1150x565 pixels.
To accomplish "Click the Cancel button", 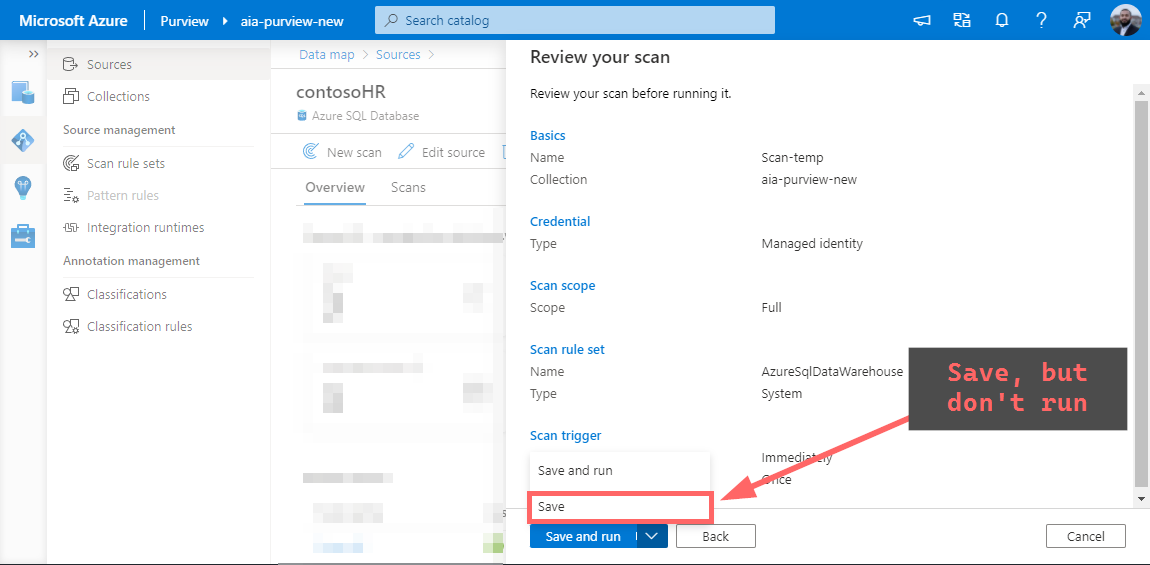I will pyautogui.click(x=1085, y=536).
